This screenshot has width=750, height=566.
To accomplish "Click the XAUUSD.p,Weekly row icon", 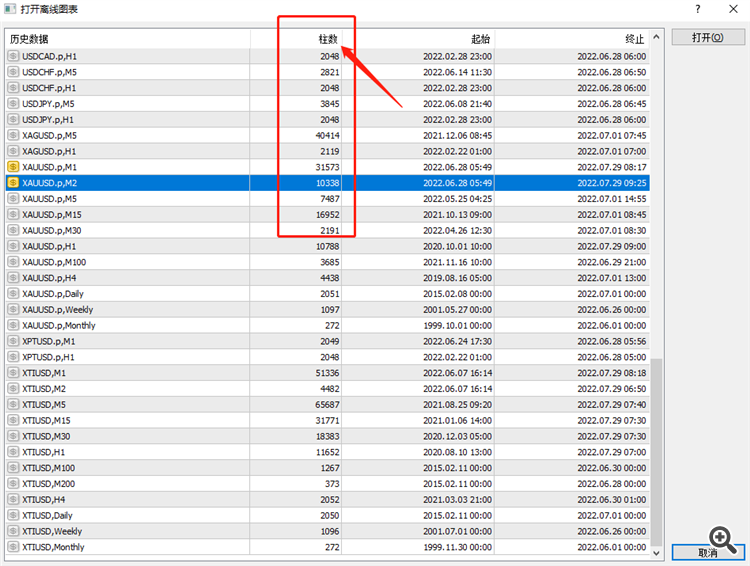I will click(x=13, y=309).
